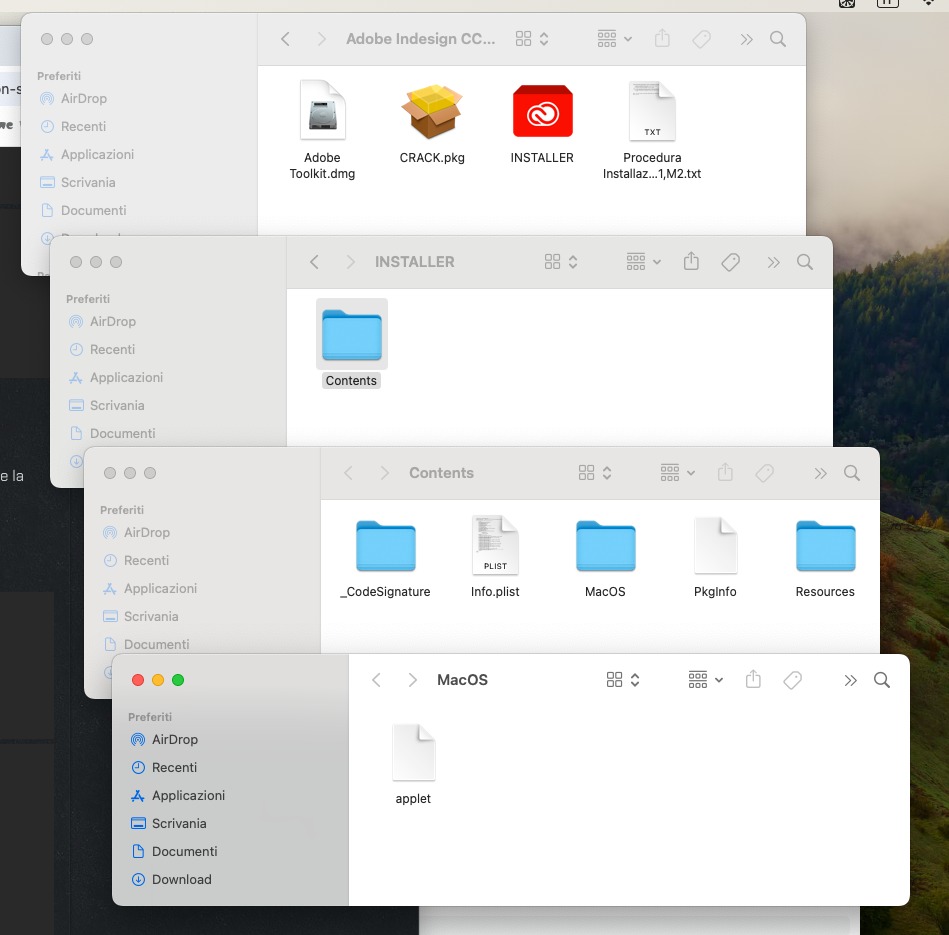Click tag icon in Contents window toolbar
Image resolution: width=949 pixels, height=935 pixels.
(x=764, y=473)
